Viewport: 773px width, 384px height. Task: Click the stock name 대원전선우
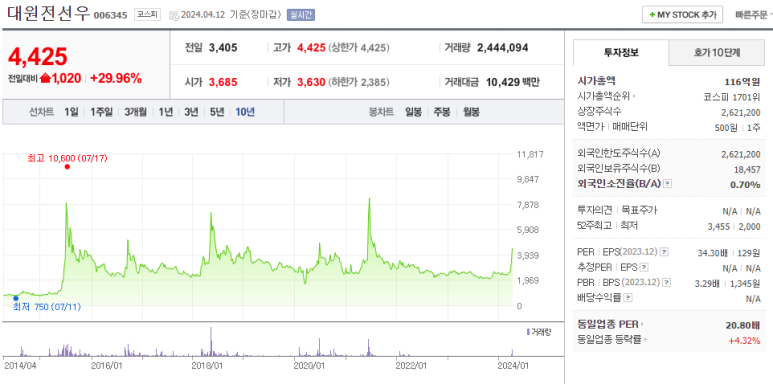click(x=49, y=14)
